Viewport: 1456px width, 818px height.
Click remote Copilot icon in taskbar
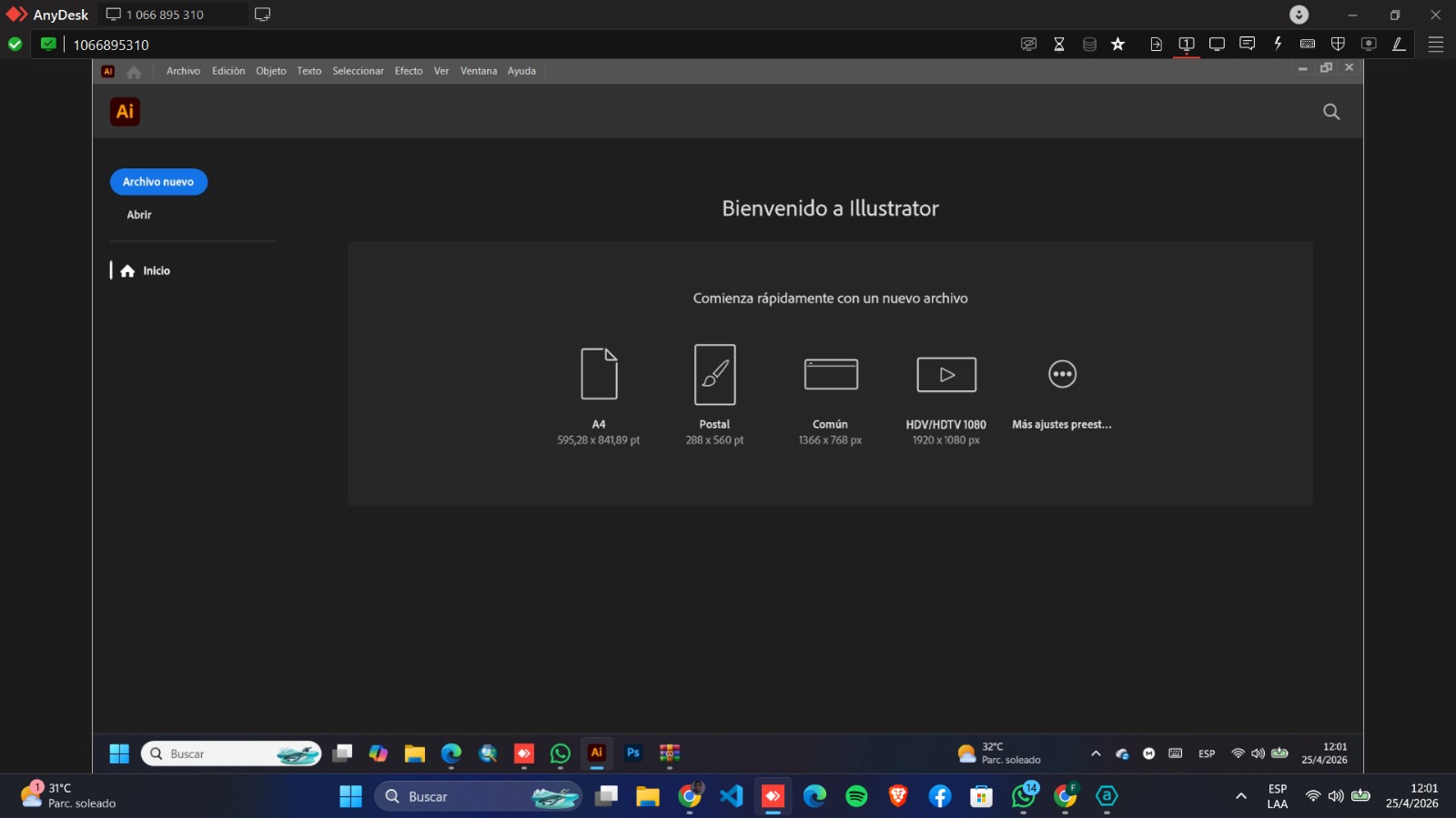379,753
